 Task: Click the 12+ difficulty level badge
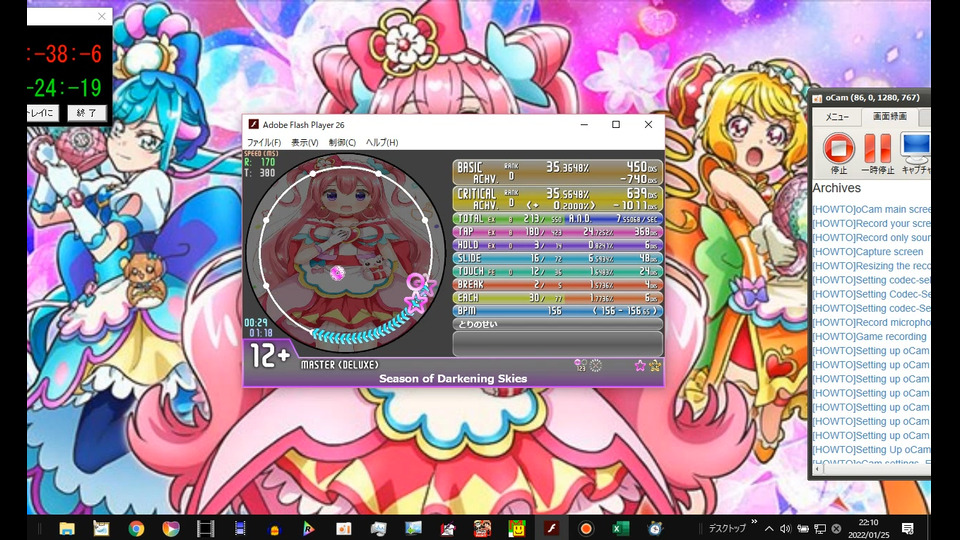click(269, 356)
